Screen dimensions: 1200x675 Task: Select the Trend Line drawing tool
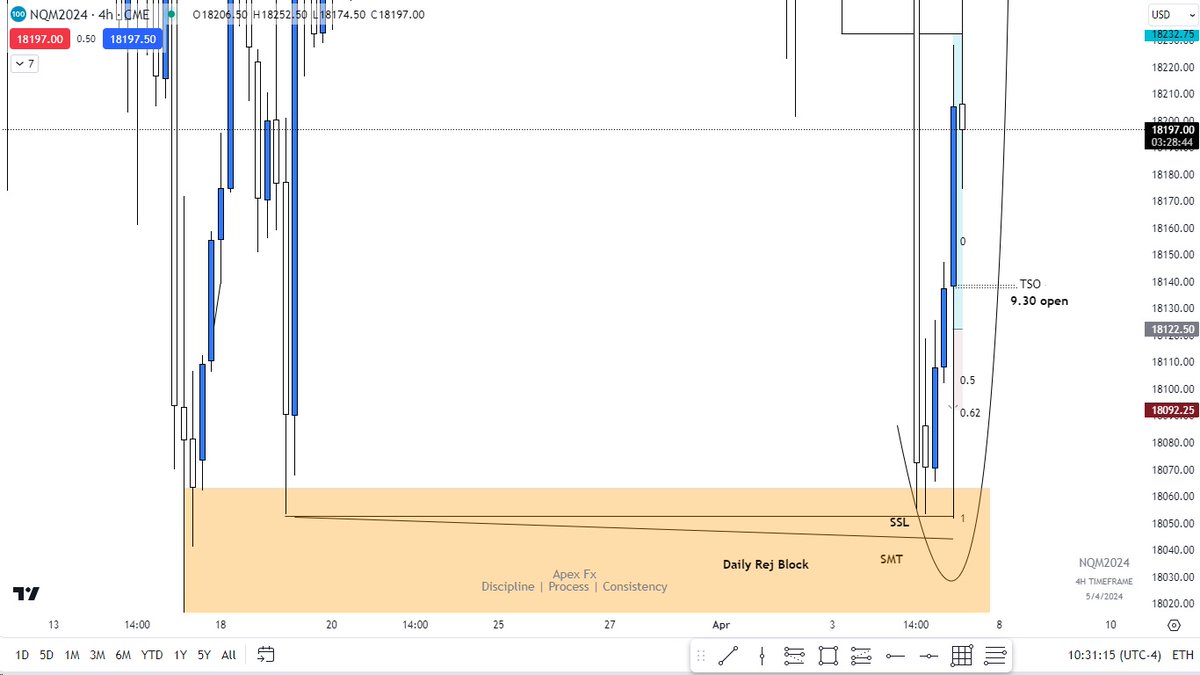(x=728, y=656)
